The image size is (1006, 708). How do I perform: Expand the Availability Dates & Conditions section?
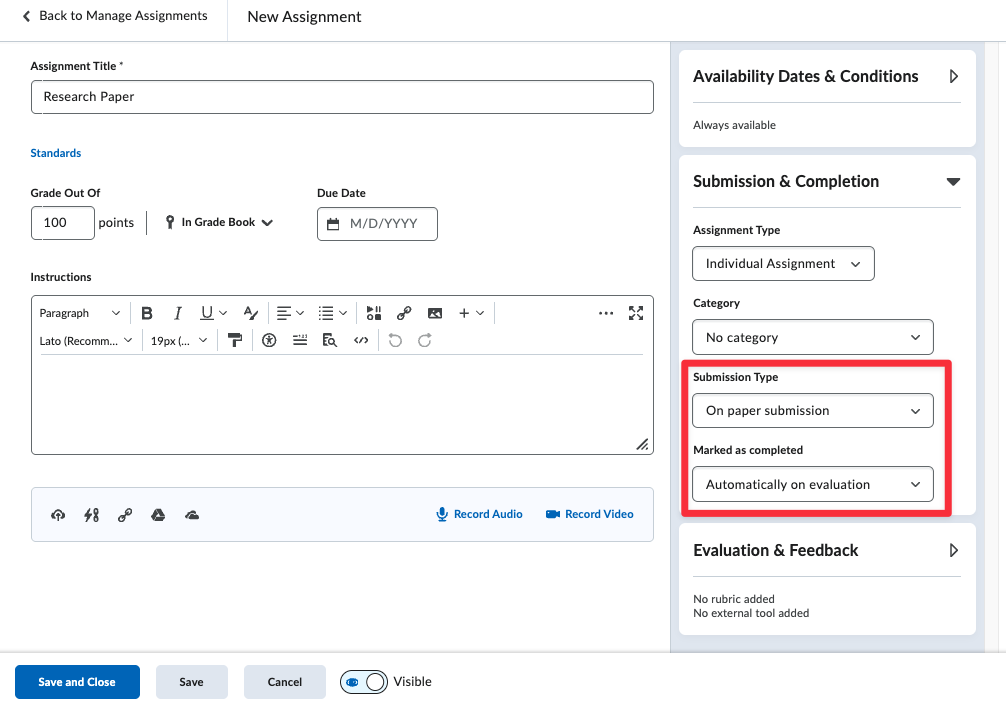tap(953, 76)
